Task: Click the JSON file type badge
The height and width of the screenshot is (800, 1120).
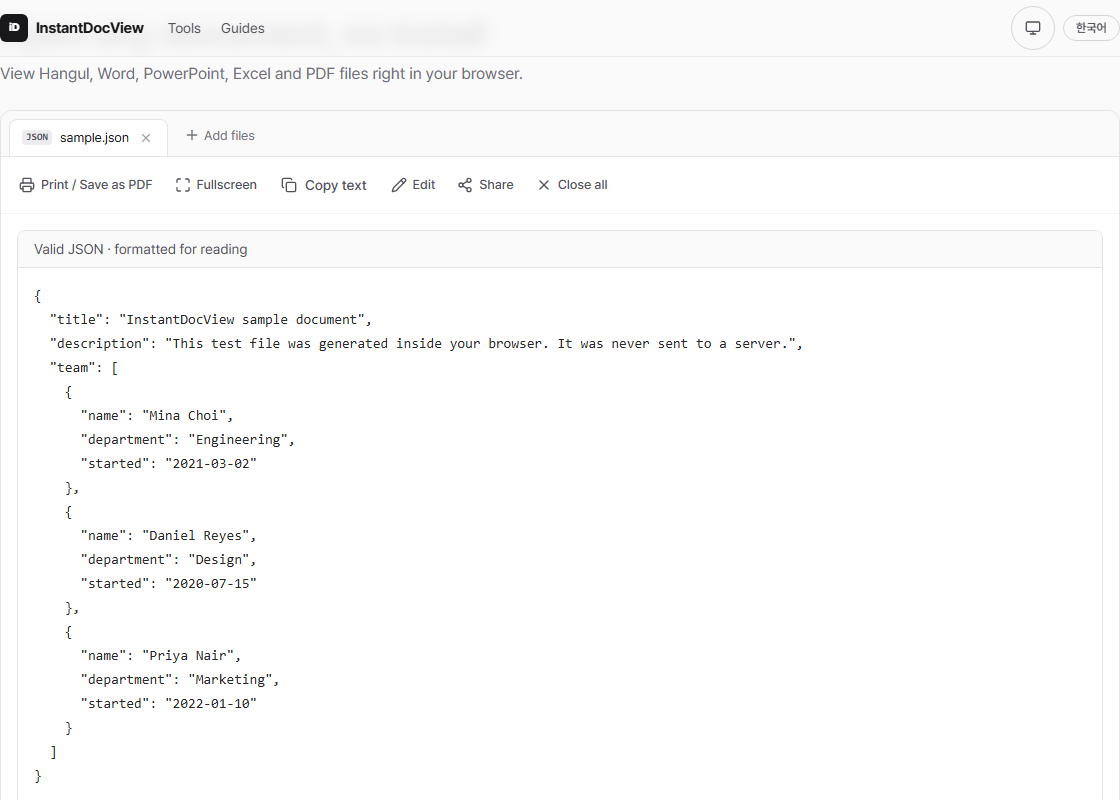Action: click(x=37, y=137)
